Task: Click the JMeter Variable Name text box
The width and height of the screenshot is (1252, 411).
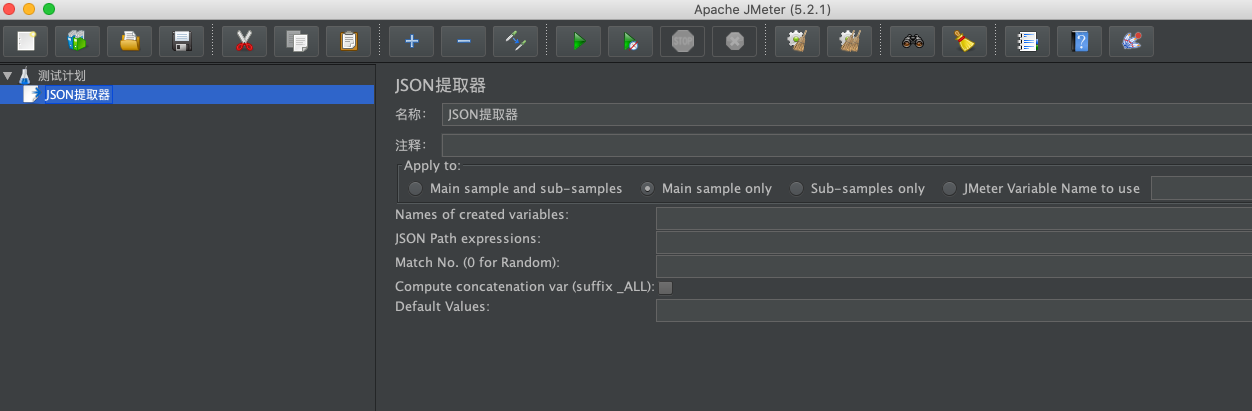Action: pos(1201,188)
